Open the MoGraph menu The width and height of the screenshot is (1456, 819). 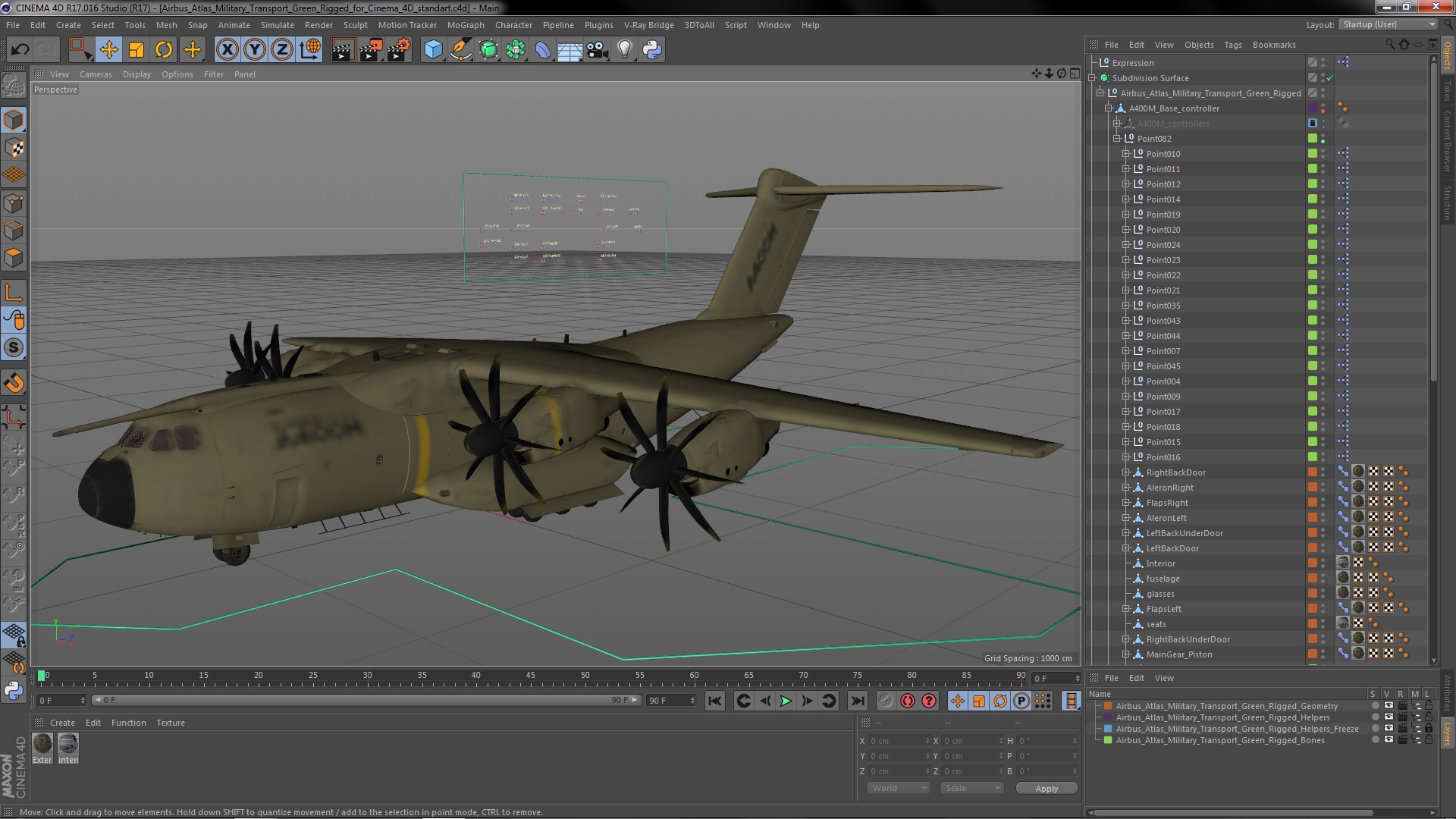tap(466, 25)
